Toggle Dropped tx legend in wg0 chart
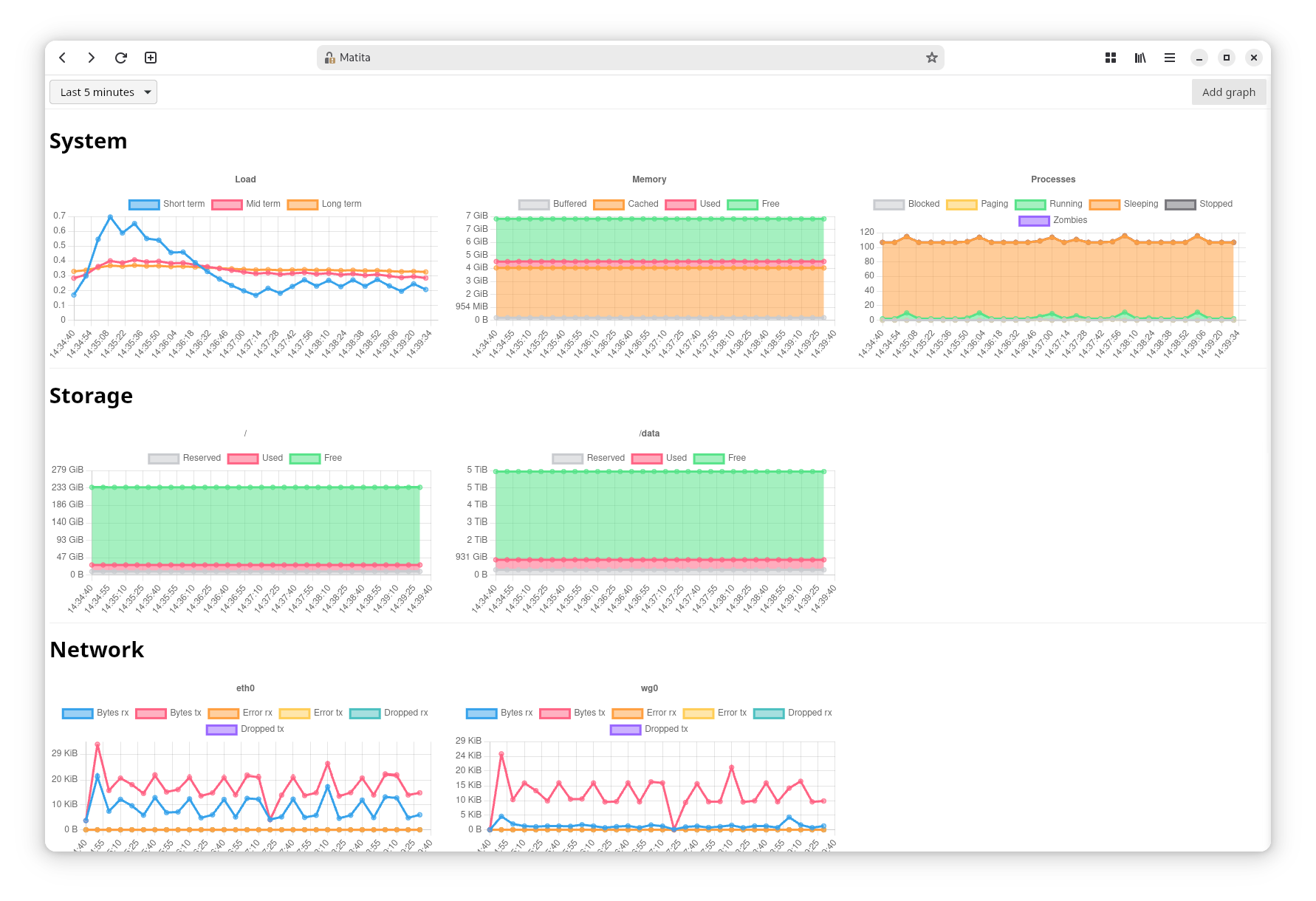The height and width of the screenshot is (901, 1316). coord(649,729)
